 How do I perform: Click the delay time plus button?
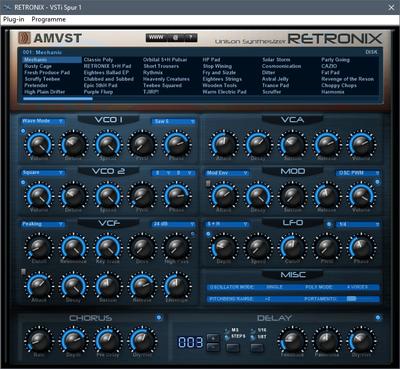click(x=213, y=338)
